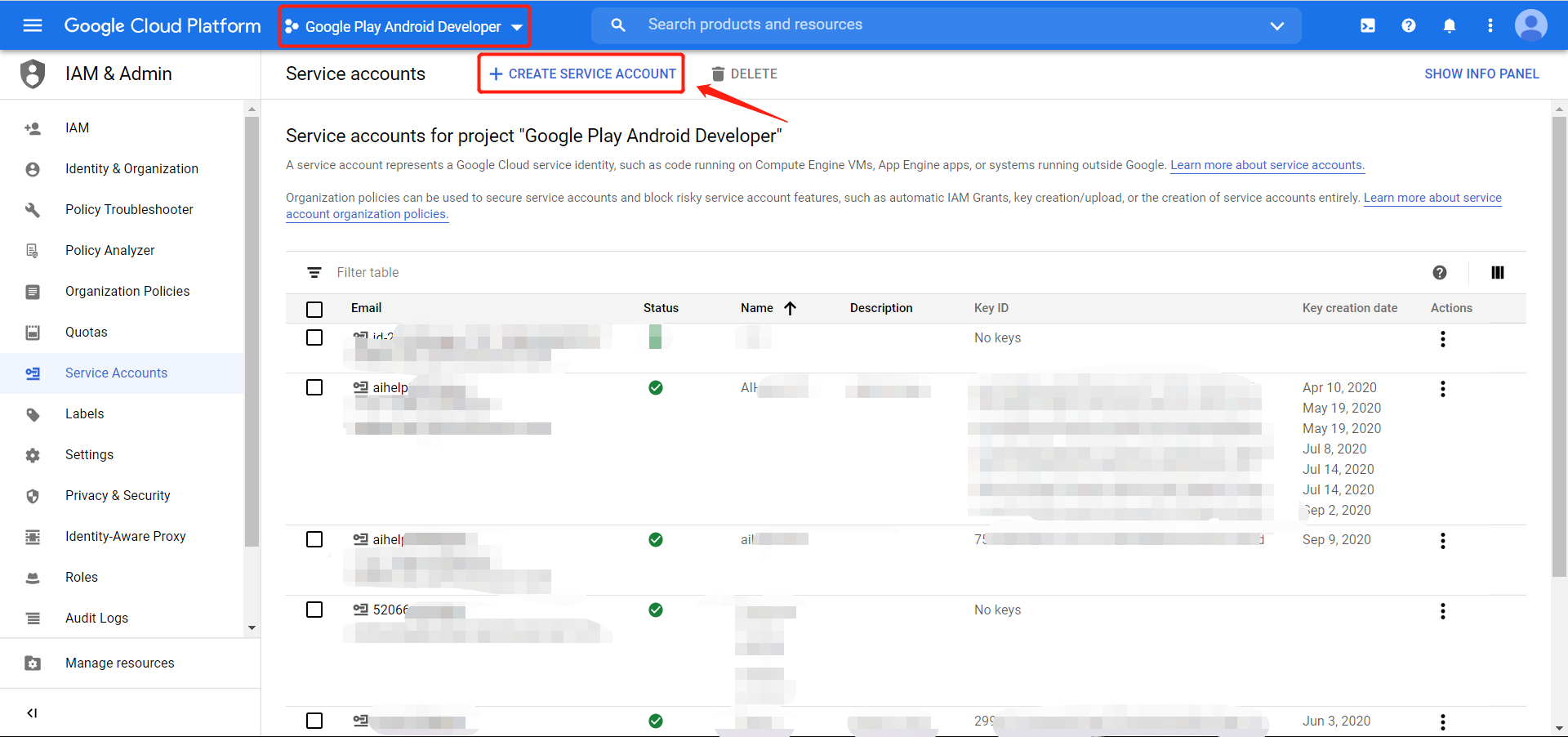The image size is (1568, 737).
Task: Click the search magnifier icon
Action: click(x=618, y=25)
